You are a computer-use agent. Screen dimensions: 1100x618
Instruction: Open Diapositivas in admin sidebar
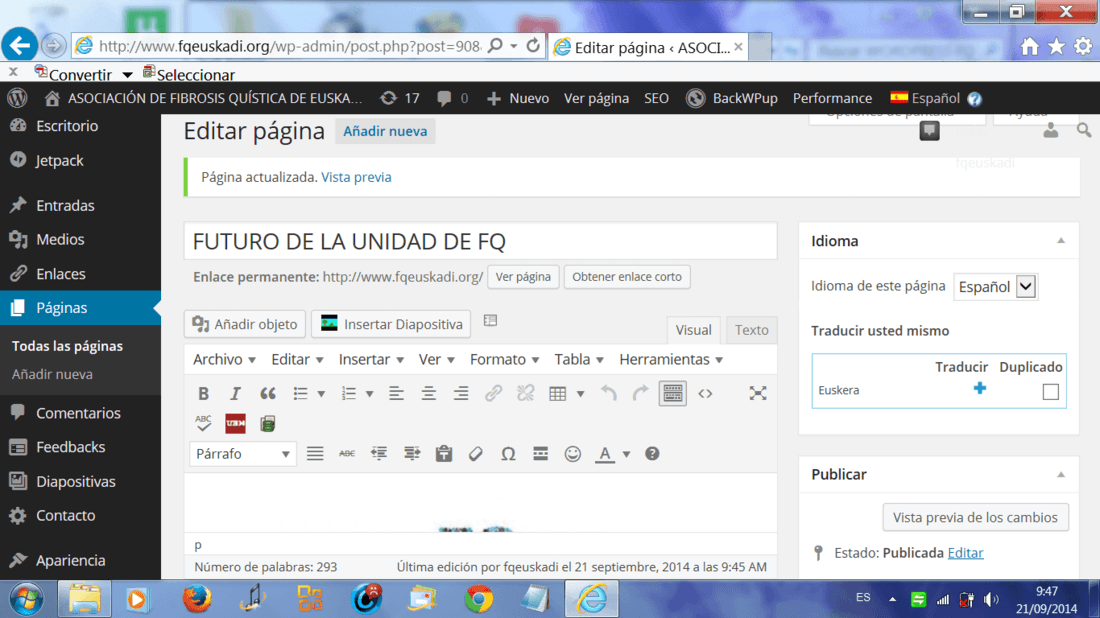76,482
